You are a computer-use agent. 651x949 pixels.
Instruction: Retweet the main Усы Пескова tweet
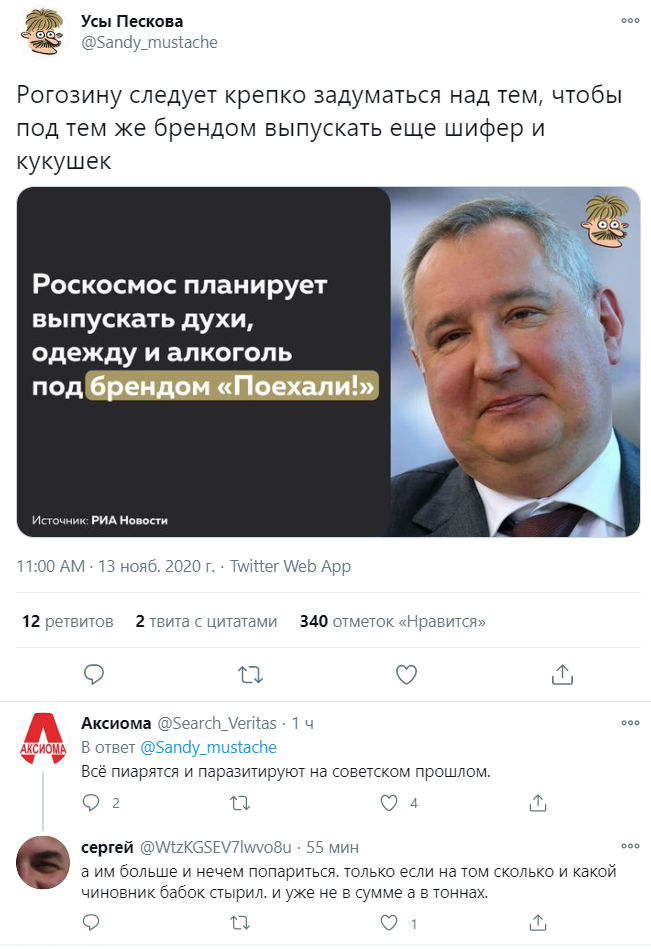pos(250,674)
